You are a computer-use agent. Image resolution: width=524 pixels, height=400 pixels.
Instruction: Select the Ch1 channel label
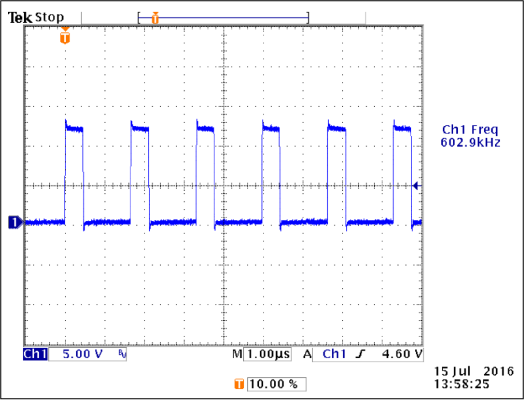(35, 354)
